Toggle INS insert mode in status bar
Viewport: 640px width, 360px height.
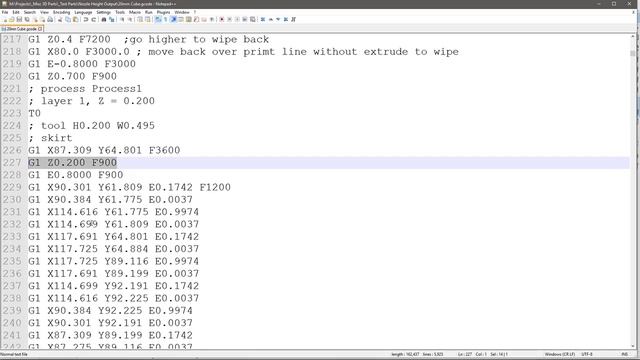click(624, 354)
